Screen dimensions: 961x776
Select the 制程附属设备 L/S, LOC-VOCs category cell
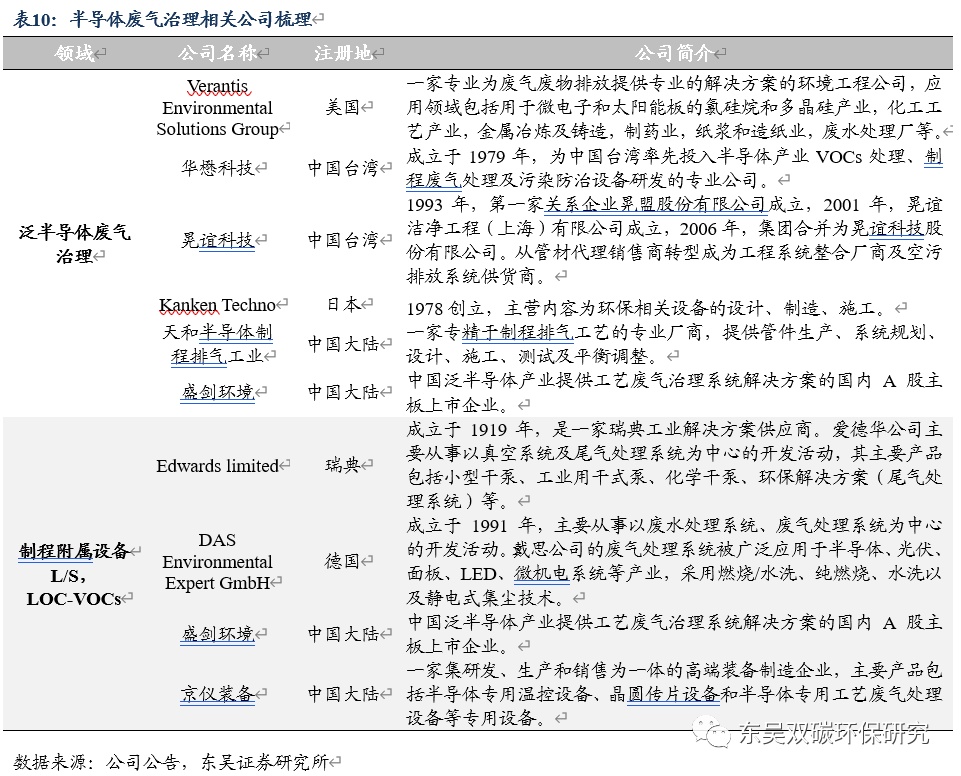pos(74,575)
